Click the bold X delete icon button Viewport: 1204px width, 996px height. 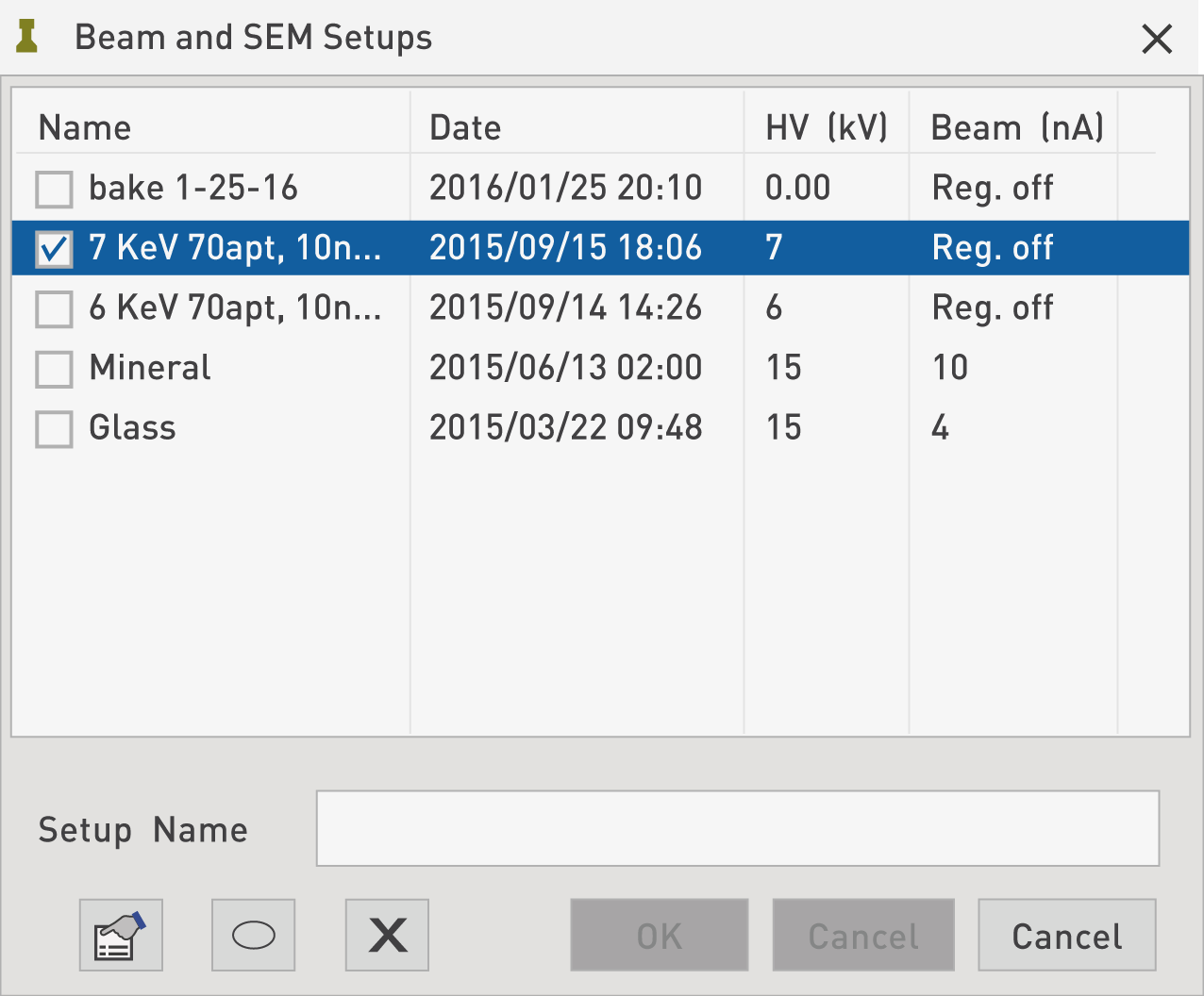387,935
